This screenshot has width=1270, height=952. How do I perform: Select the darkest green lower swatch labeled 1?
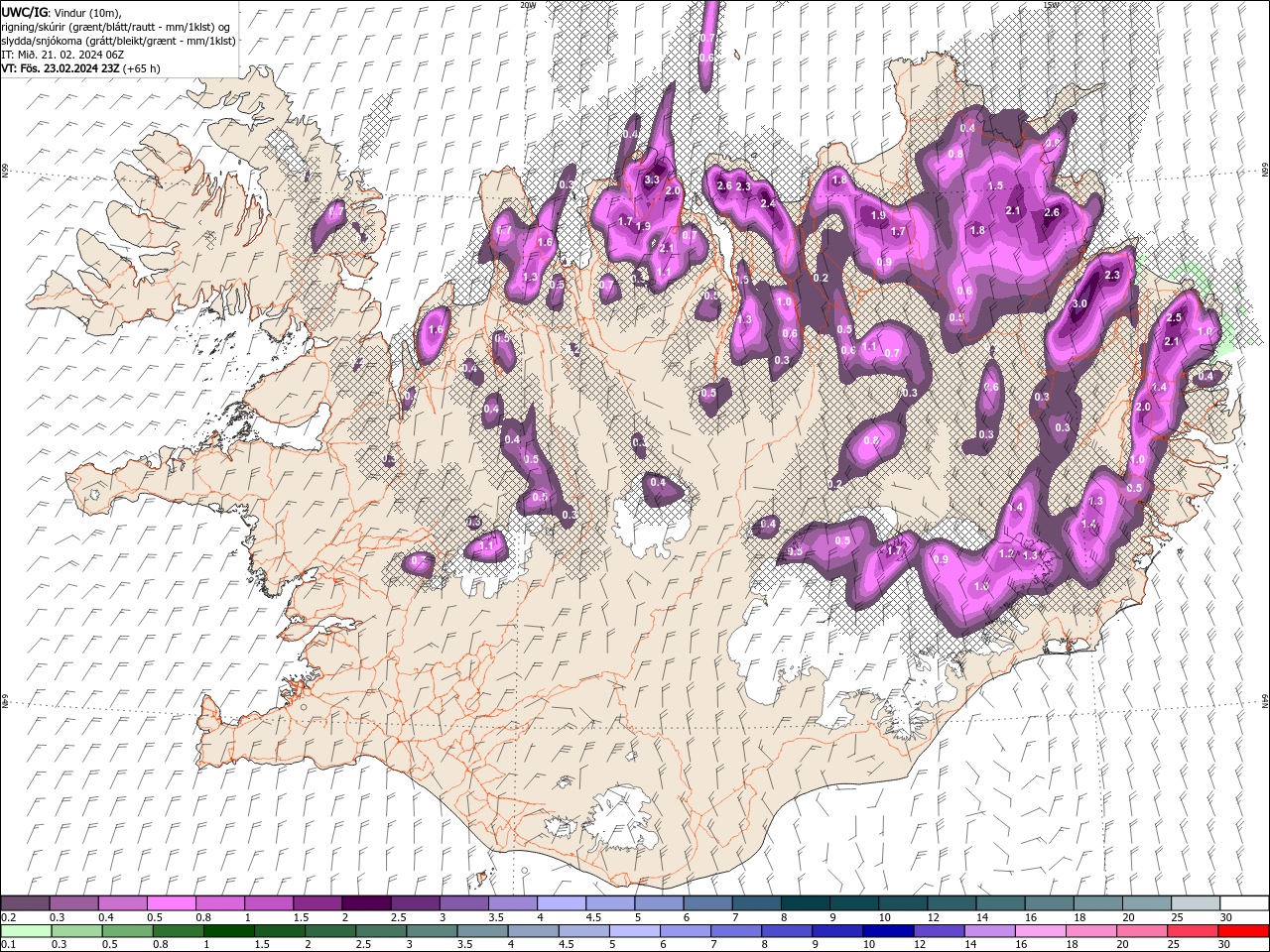tap(228, 931)
